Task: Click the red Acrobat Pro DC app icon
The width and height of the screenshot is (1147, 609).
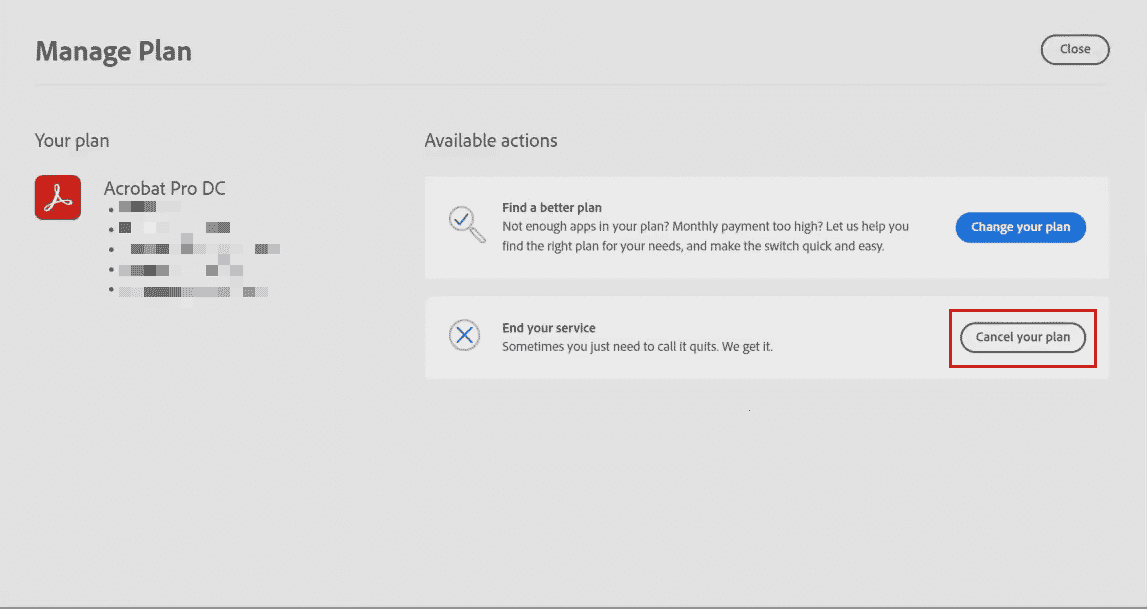Action: (57, 197)
